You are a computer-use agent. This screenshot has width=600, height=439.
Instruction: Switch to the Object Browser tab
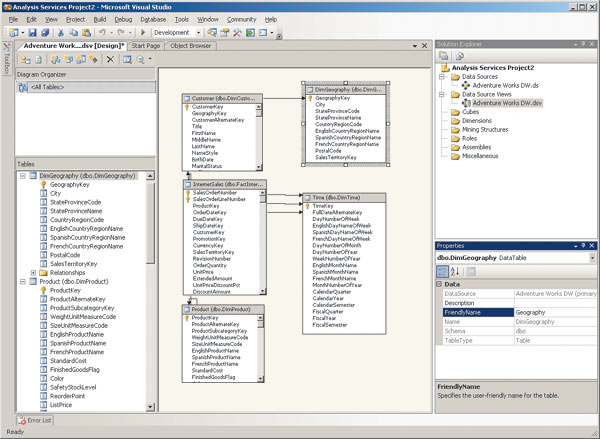point(191,46)
